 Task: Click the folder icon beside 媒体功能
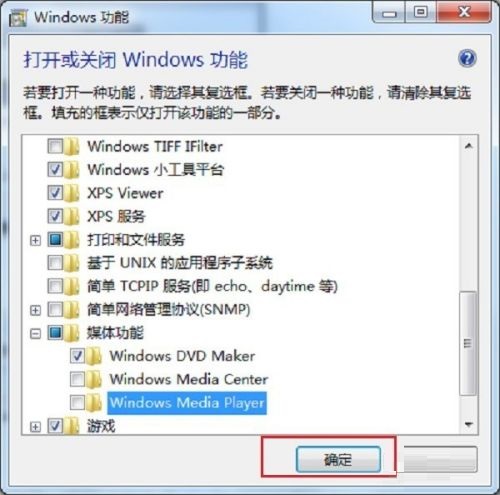click(72, 333)
